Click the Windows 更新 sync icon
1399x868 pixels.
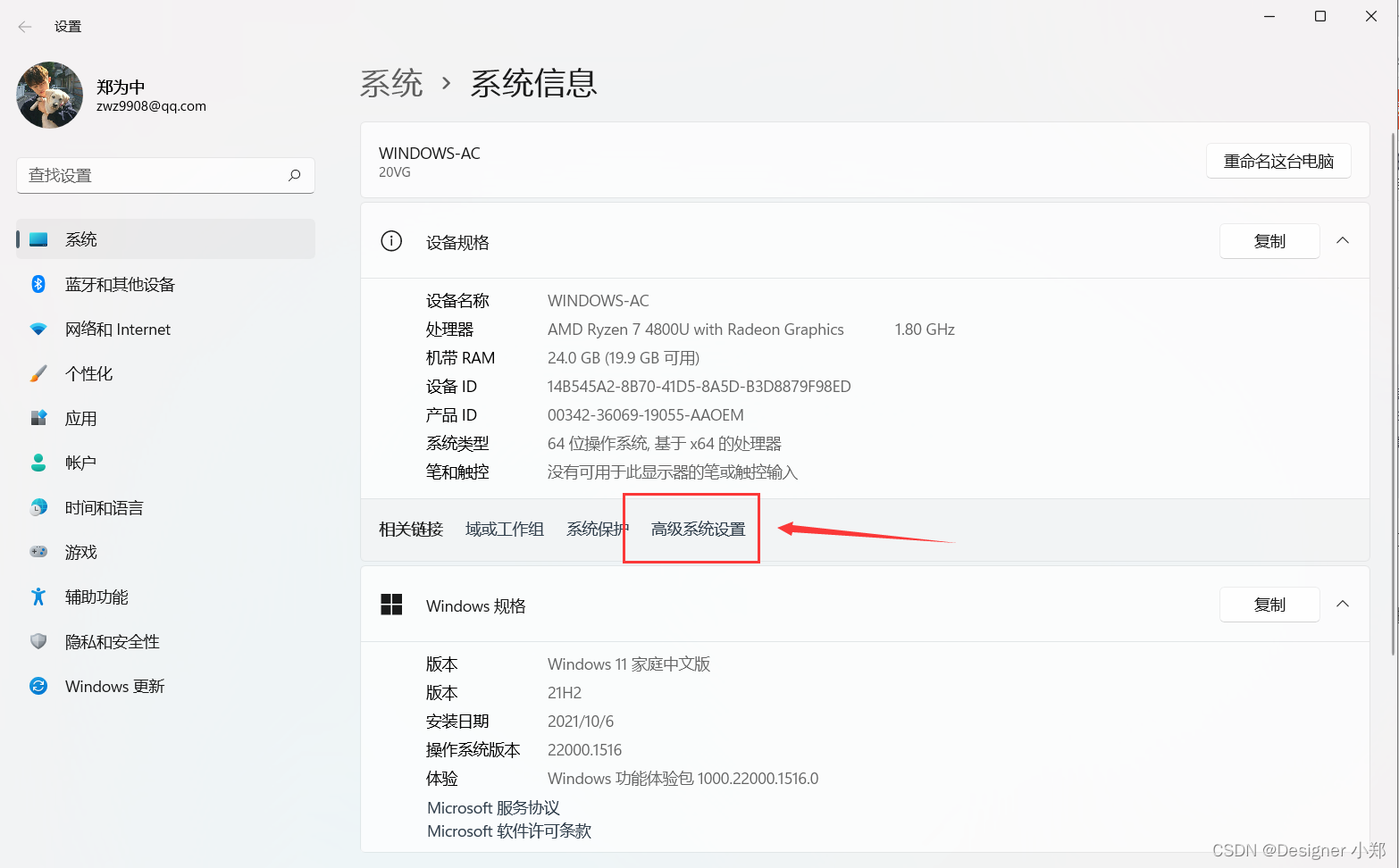(38, 686)
